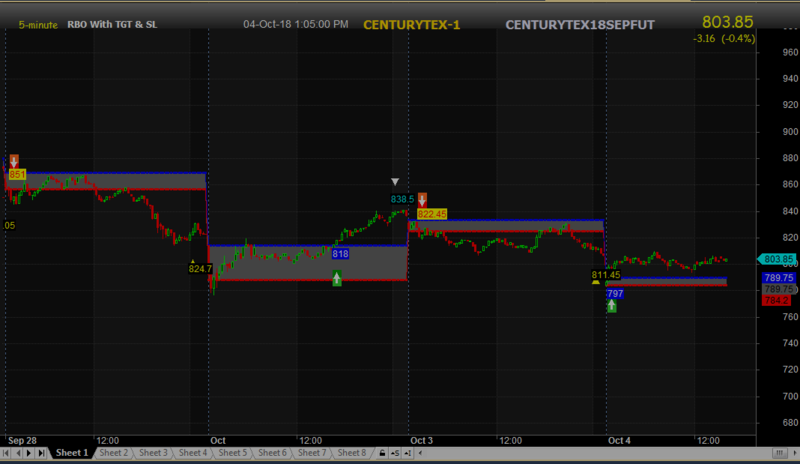
Task: Open Sheet 3 tab
Action: pyautogui.click(x=153, y=453)
